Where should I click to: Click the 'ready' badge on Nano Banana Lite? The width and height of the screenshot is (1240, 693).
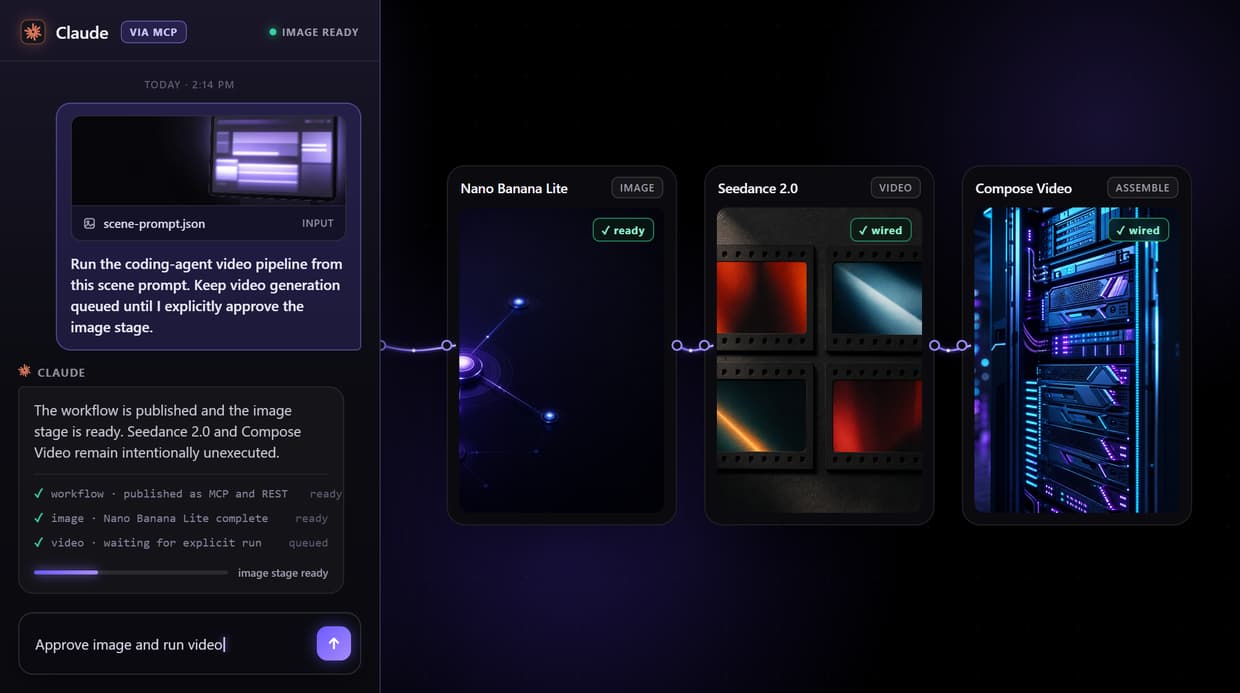623,230
